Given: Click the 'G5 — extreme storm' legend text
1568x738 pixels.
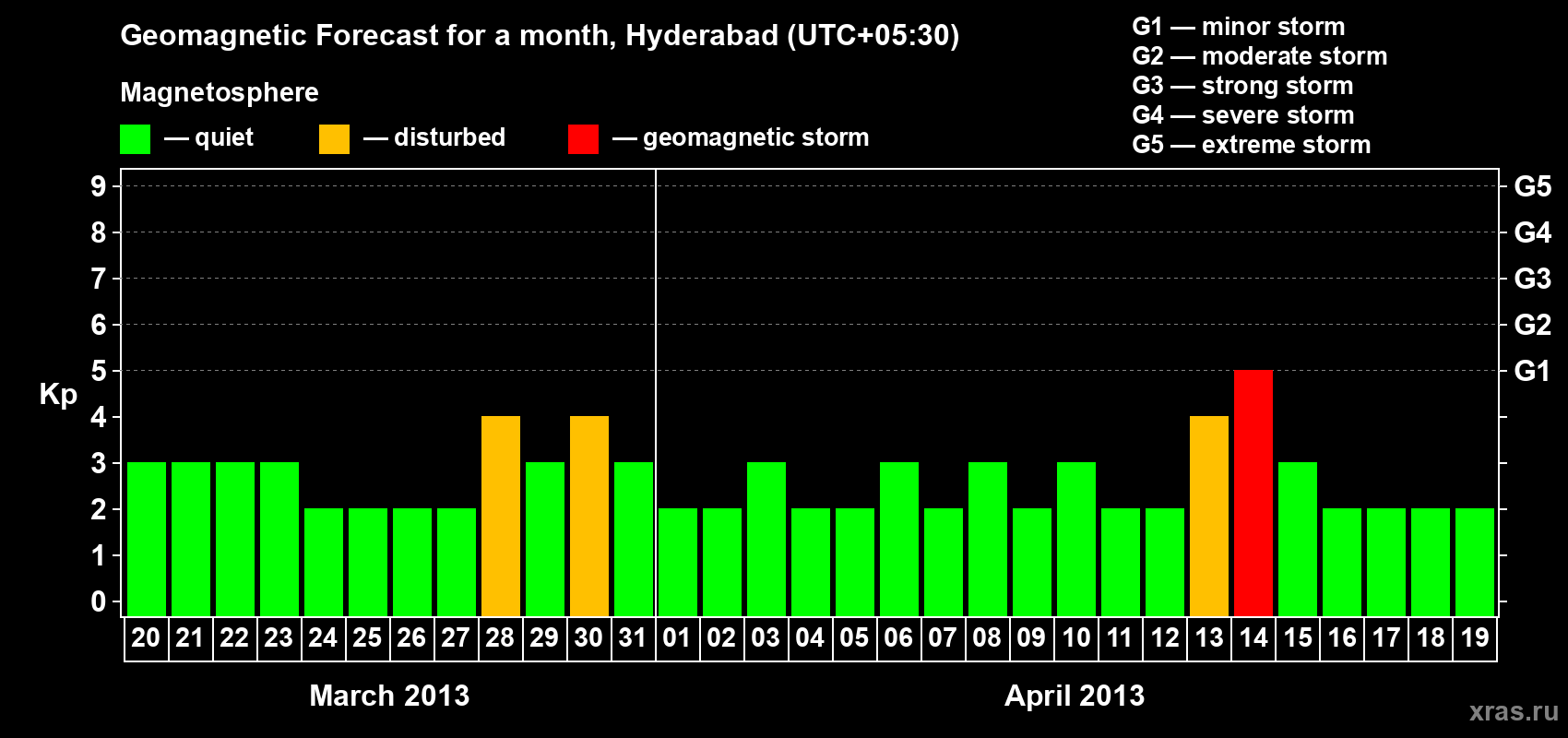Looking at the screenshot, I should point(1252,145).
